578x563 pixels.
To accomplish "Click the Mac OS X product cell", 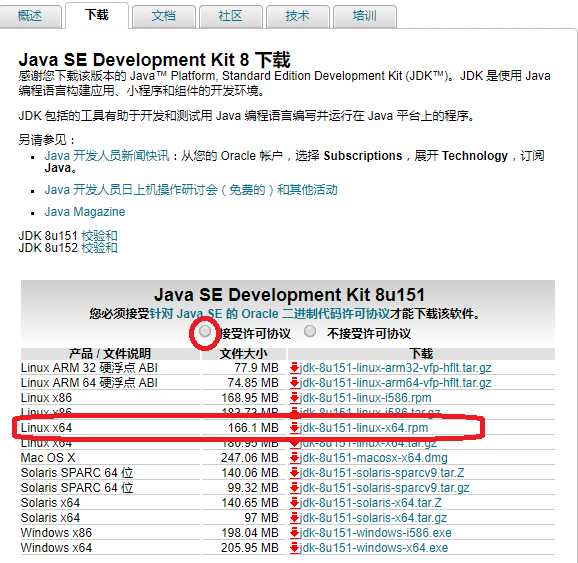I will [x=48, y=458].
